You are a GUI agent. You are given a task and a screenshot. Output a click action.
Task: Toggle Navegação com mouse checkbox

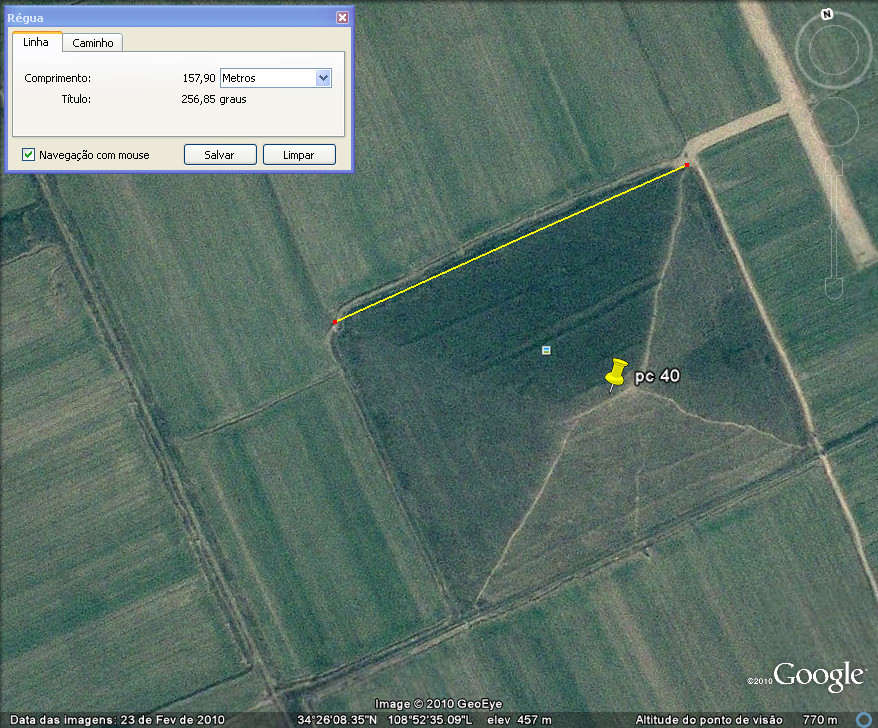click(29, 155)
